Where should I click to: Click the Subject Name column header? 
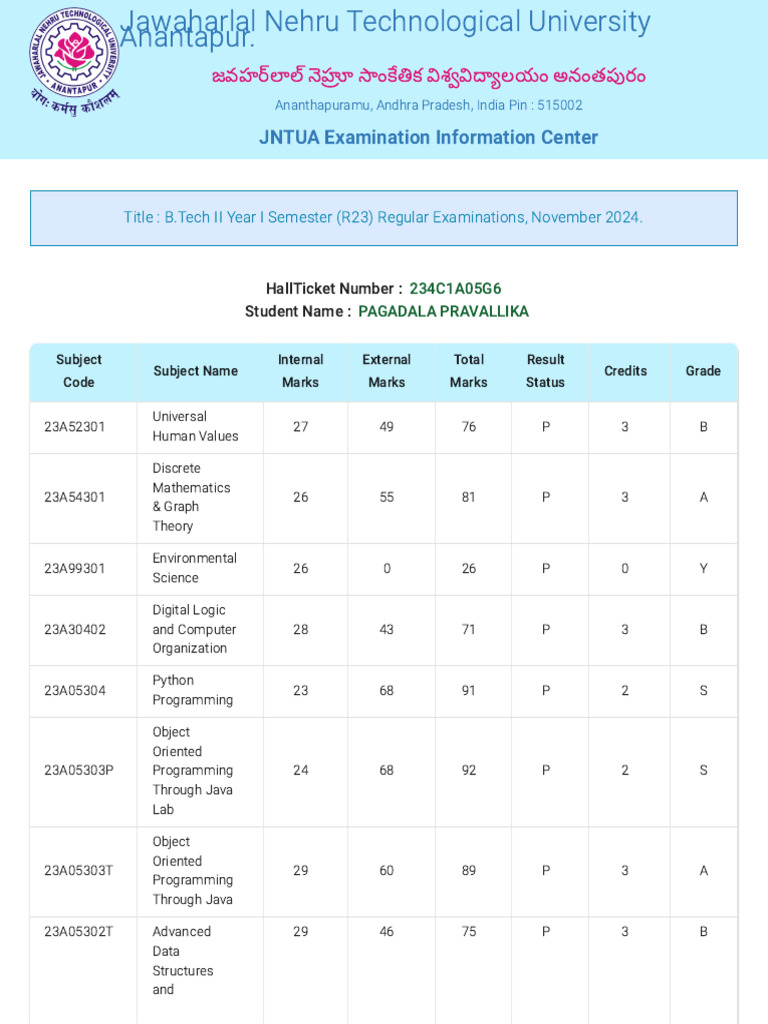point(195,371)
